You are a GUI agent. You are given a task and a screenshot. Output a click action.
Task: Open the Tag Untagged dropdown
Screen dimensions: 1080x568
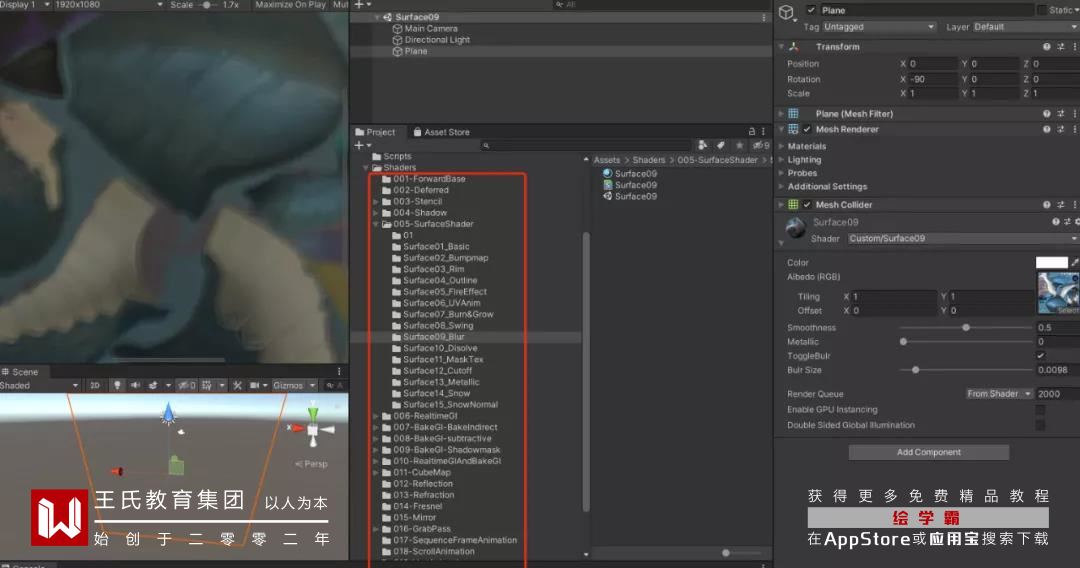tap(880, 27)
